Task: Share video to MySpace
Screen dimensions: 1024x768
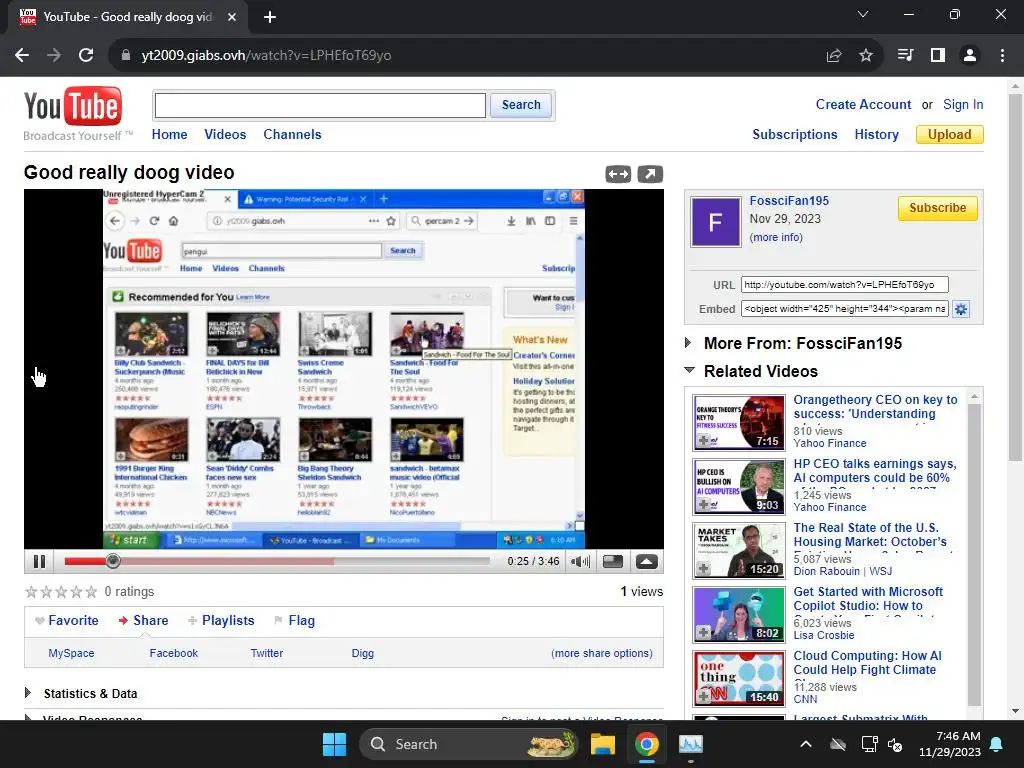Action: point(71,653)
